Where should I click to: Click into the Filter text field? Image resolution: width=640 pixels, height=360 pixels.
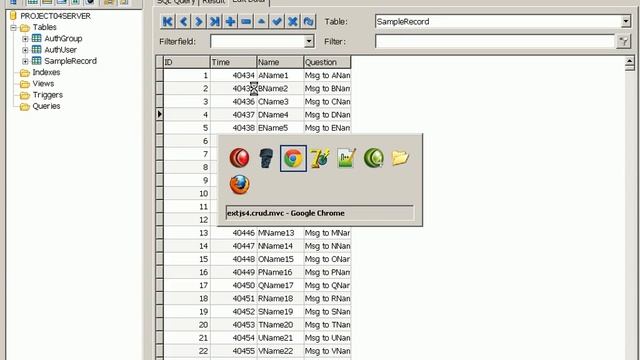click(495, 41)
